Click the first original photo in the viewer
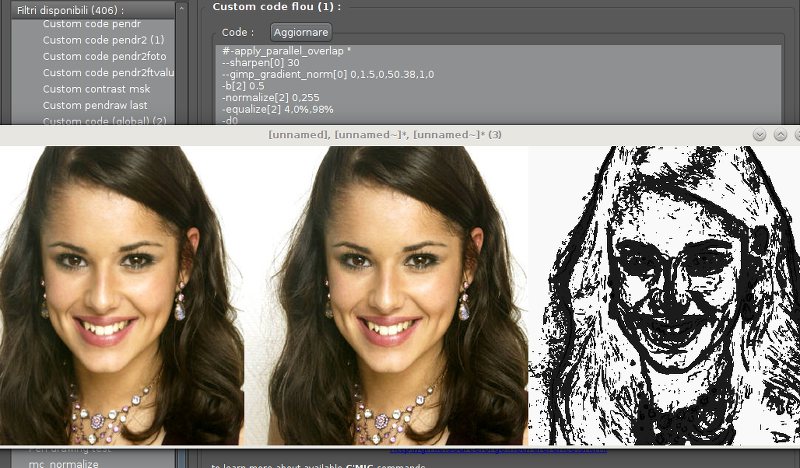The height and width of the screenshot is (468, 800). [122, 295]
